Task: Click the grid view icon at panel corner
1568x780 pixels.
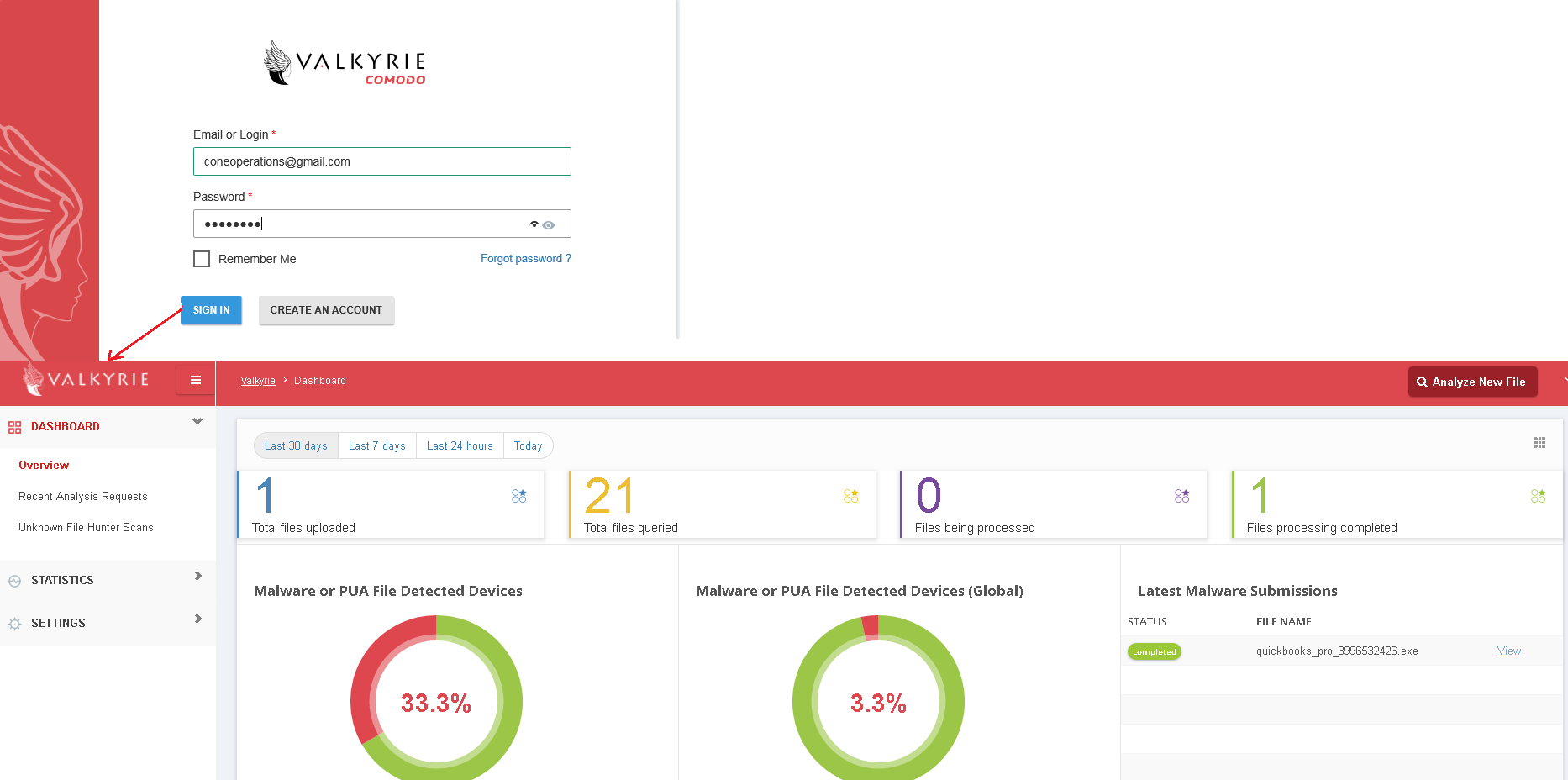Action: (1539, 443)
